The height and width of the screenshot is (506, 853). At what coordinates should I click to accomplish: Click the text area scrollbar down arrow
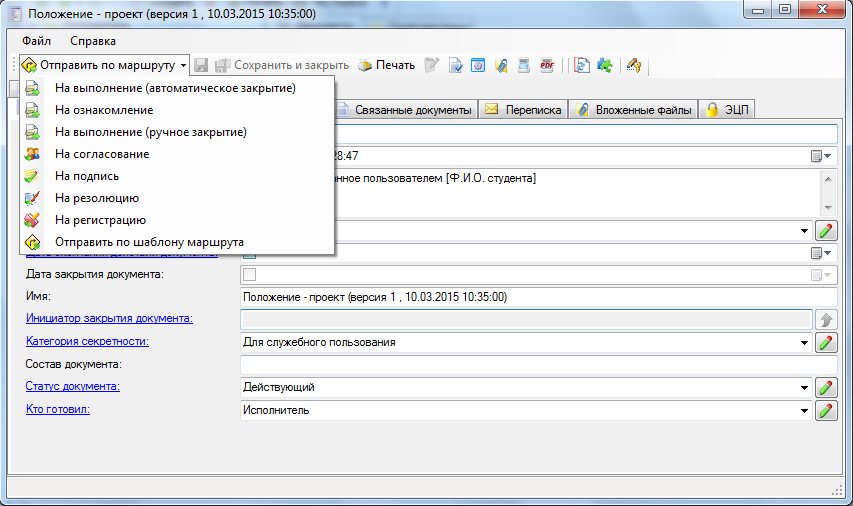(x=828, y=207)
